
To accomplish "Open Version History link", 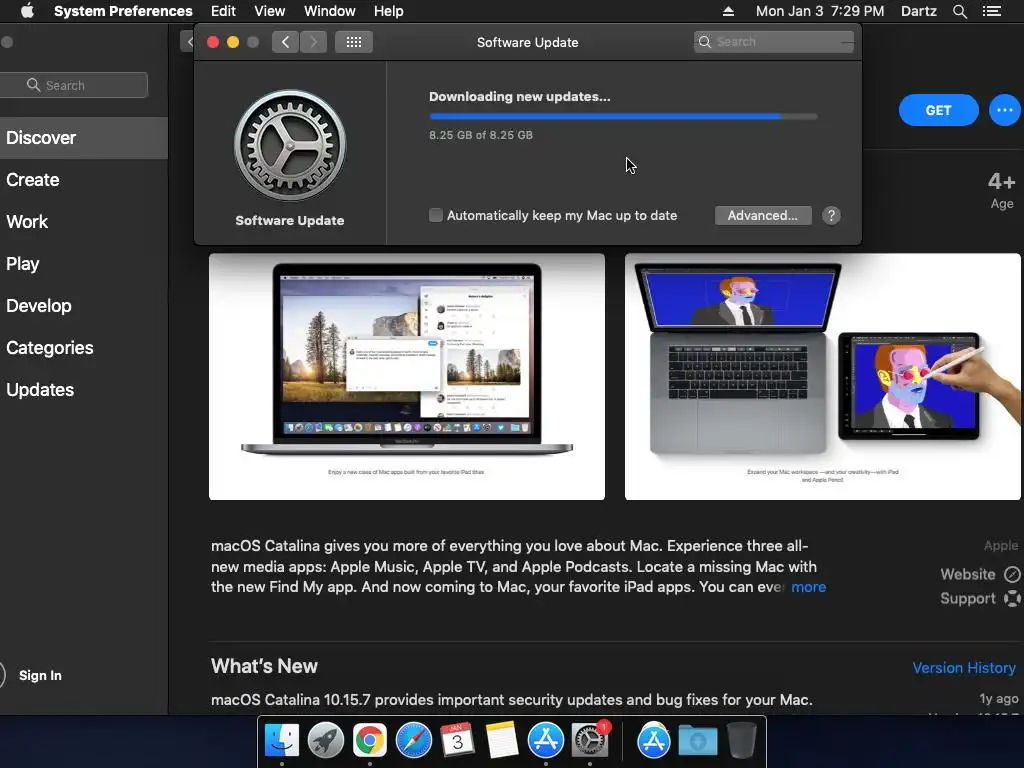I will (x=964, y=667).
